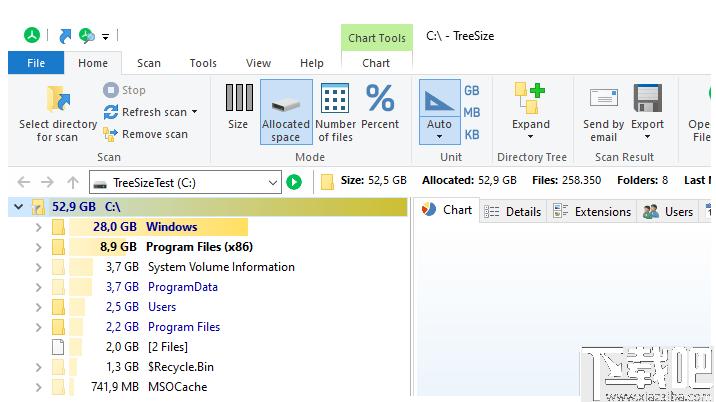
Task: Switch mode to Size
Action: [238, 108]
